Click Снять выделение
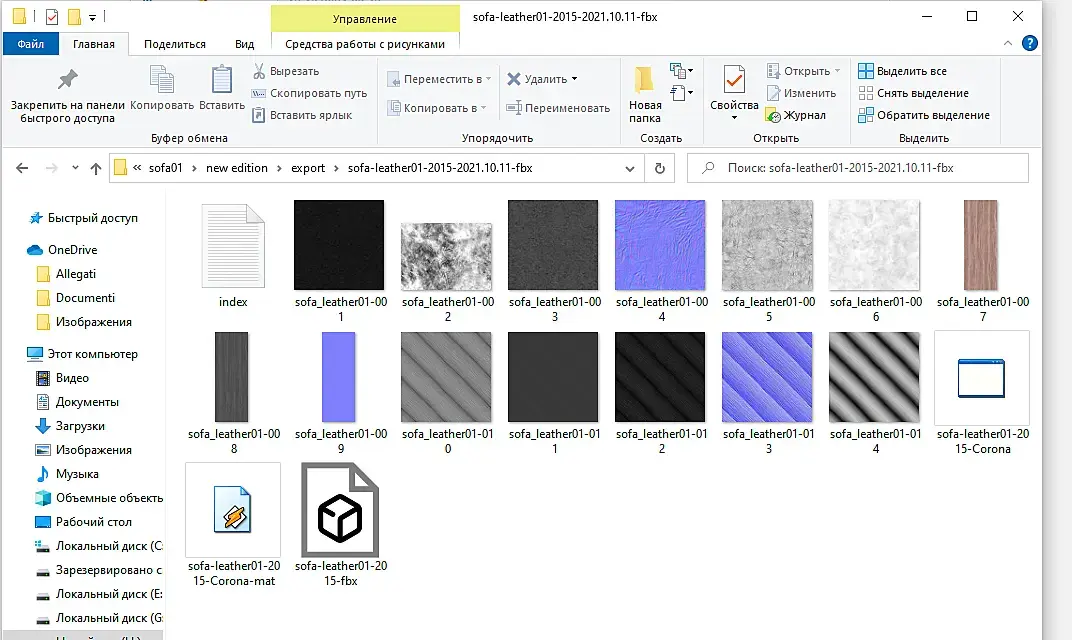This screenshot has width=1072, height=640. click(x=913, y=93)
